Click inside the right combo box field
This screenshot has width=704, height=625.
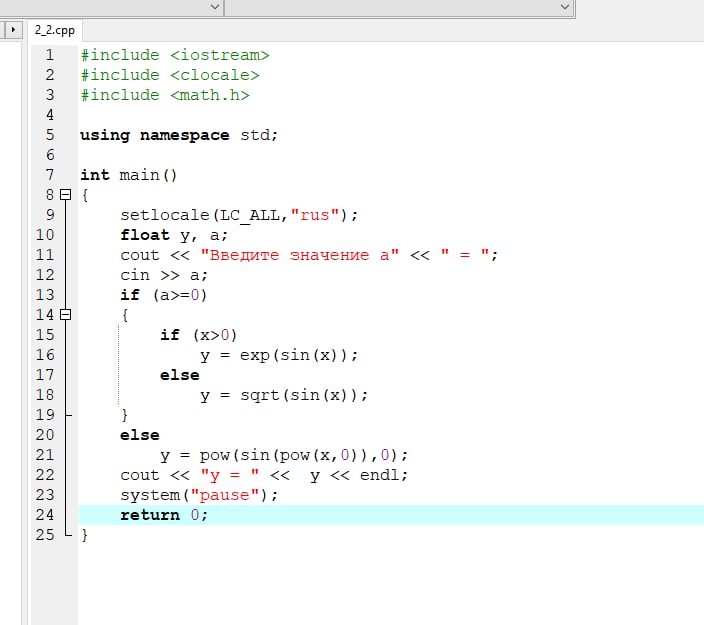[391, 7]
